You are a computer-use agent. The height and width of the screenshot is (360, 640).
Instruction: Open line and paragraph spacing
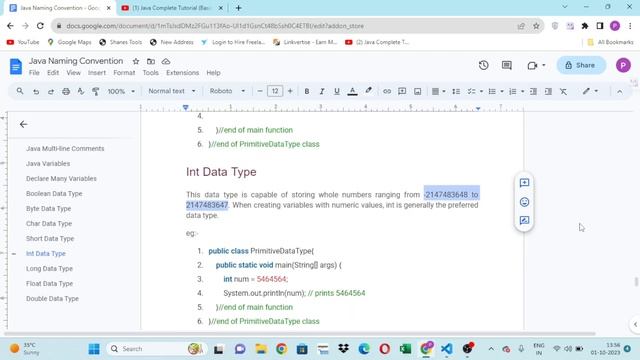coord(456,91)
